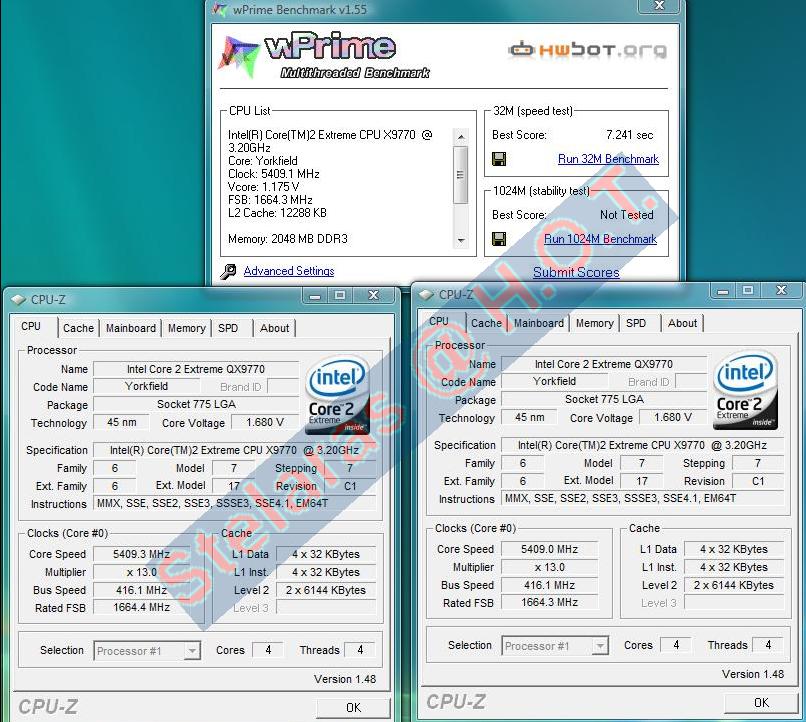Screen dimensions: 806x722
Task: Switch to Cache tab in left CPU-Z
Action: tap(78, 328)
